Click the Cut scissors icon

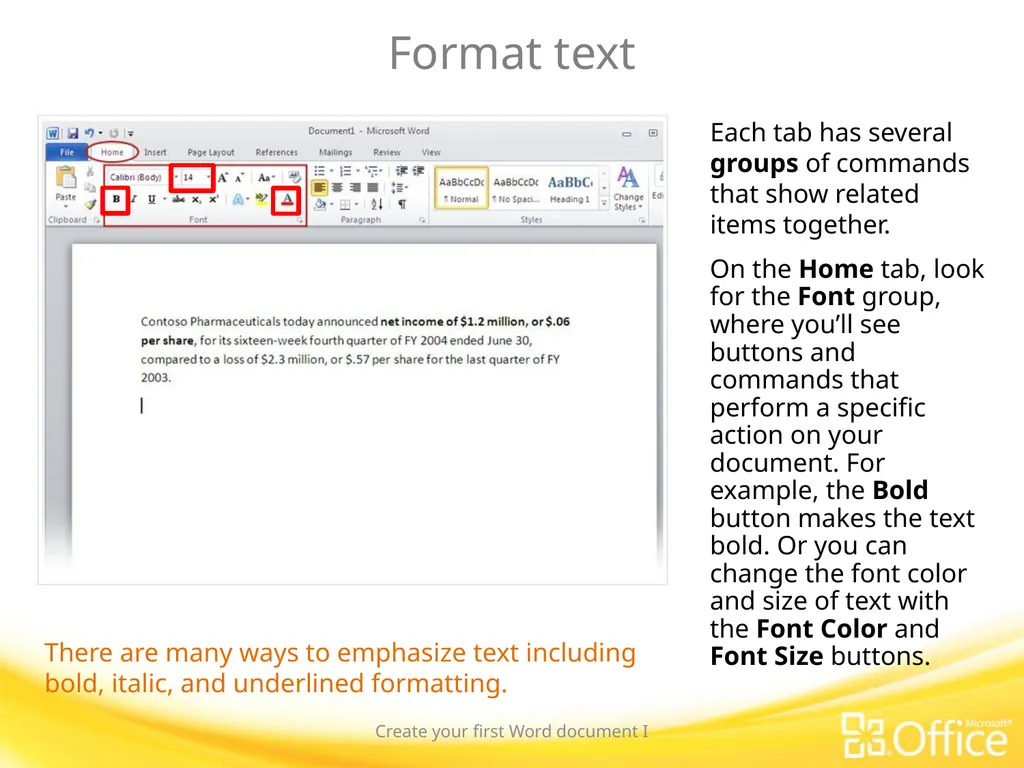coord(90,172)
